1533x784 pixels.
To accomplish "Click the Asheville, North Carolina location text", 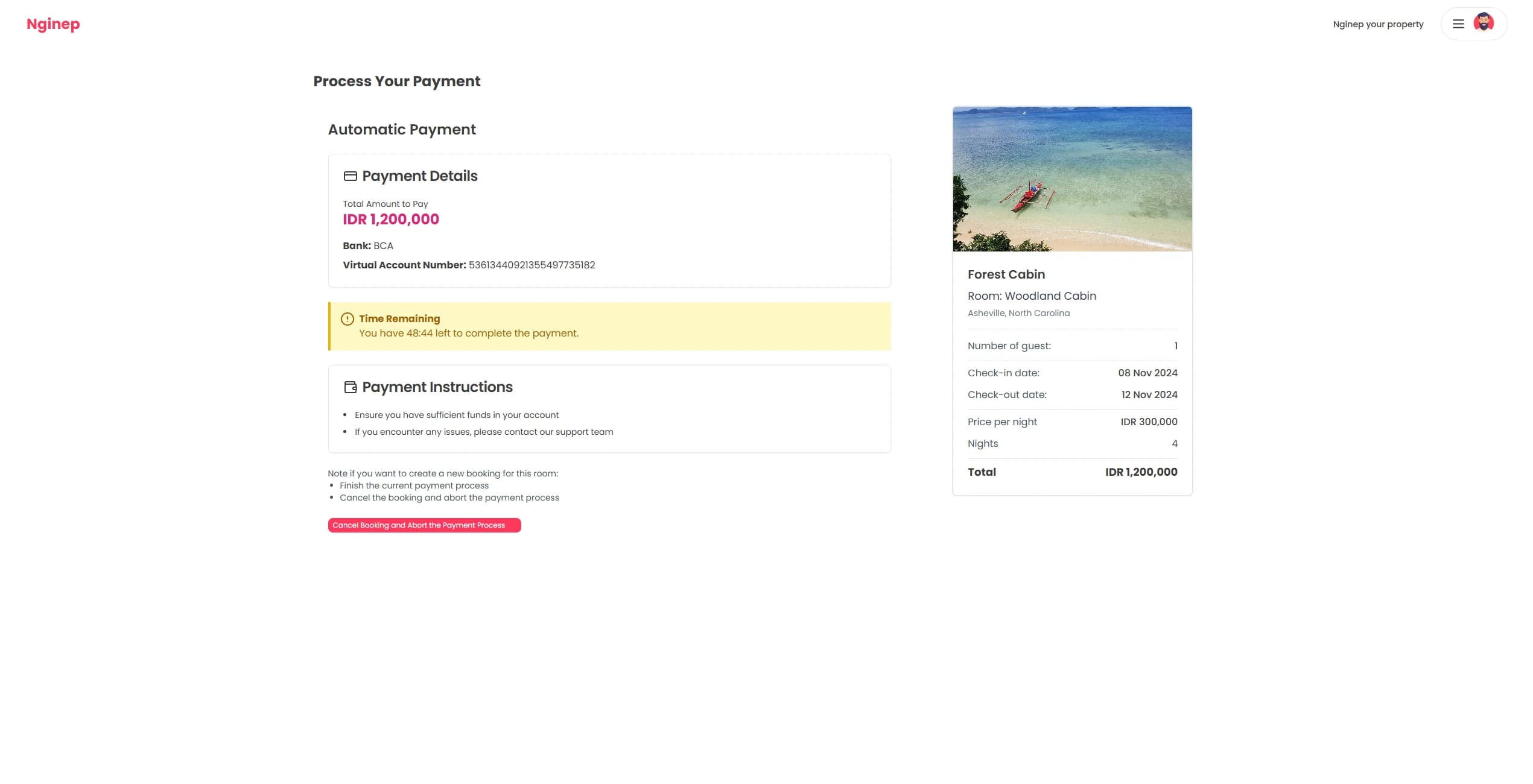I will click(1018, 313).
